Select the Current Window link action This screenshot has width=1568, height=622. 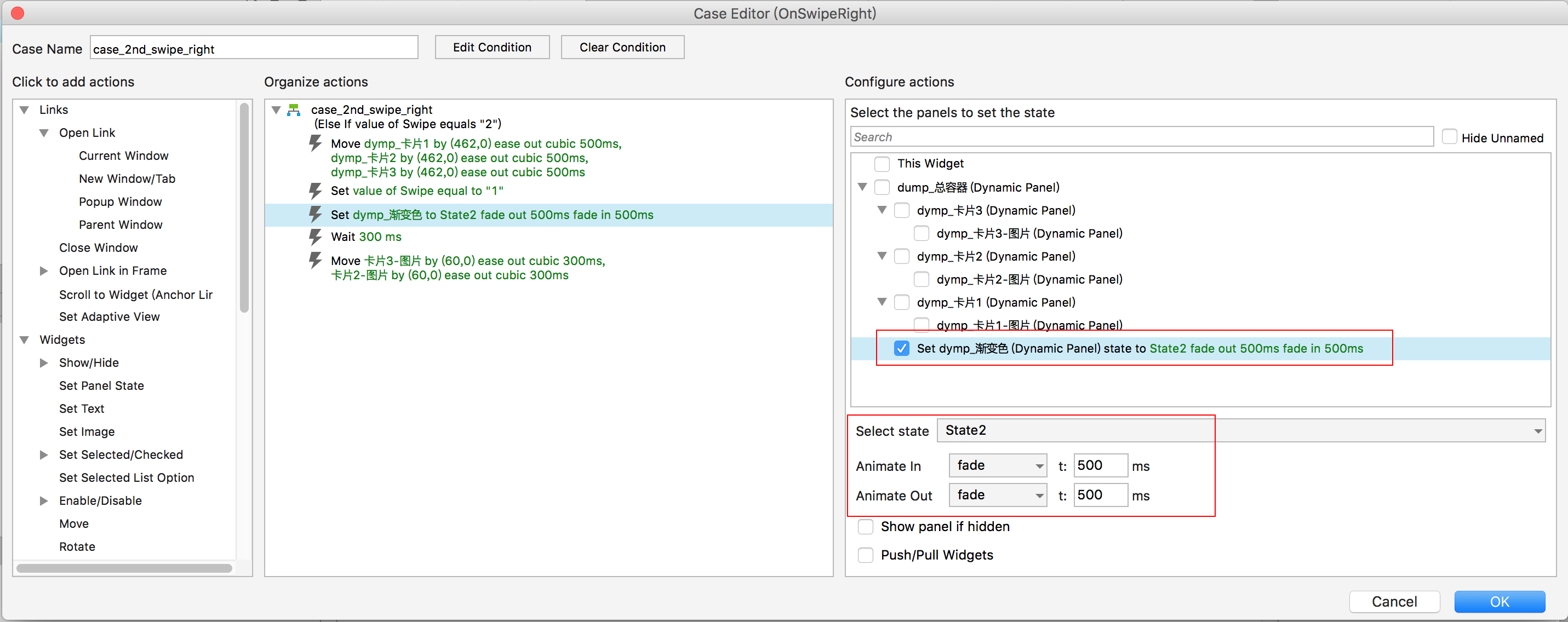[124, 156]
